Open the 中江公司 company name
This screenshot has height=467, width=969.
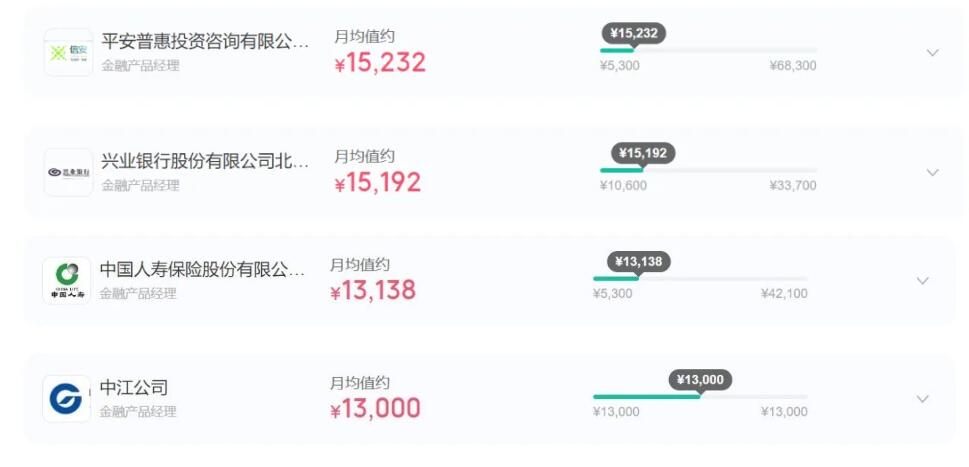coord(133,388)
